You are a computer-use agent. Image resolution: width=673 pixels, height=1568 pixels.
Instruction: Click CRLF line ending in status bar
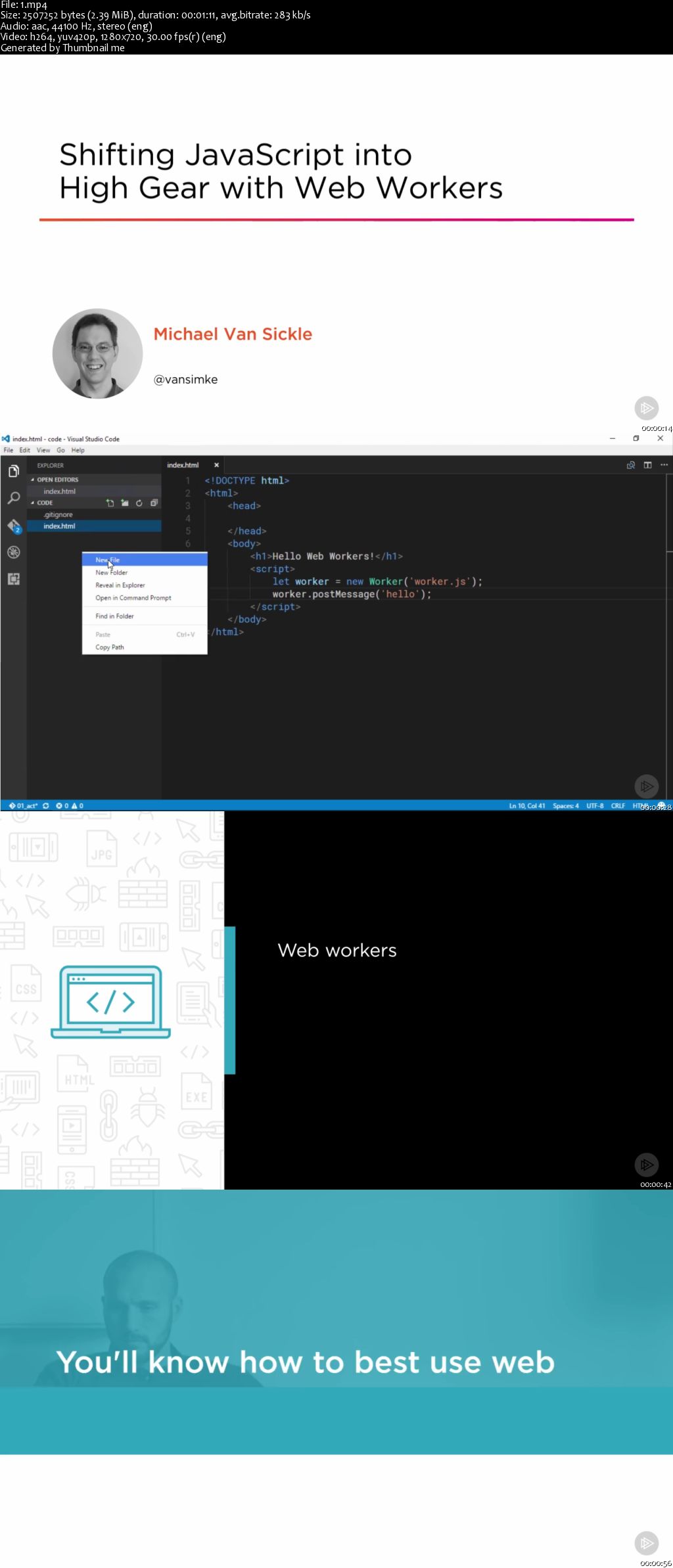point(618,805)
